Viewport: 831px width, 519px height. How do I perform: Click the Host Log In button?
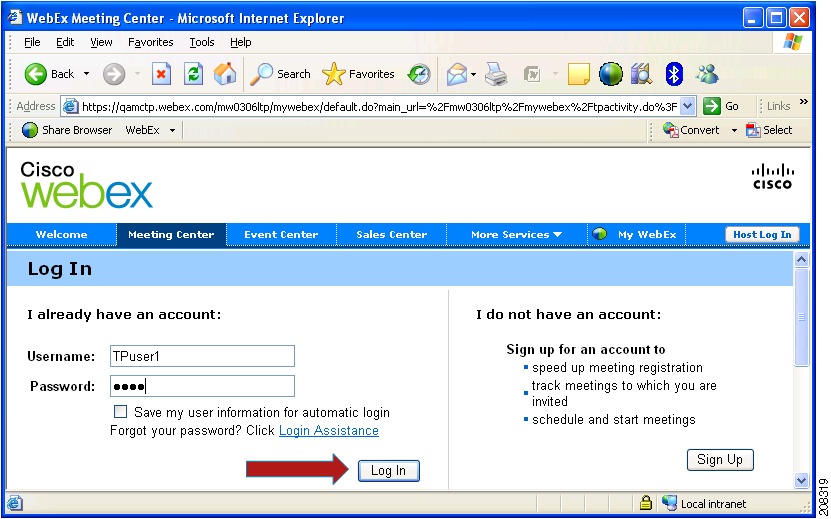click(x=762, y=234)
